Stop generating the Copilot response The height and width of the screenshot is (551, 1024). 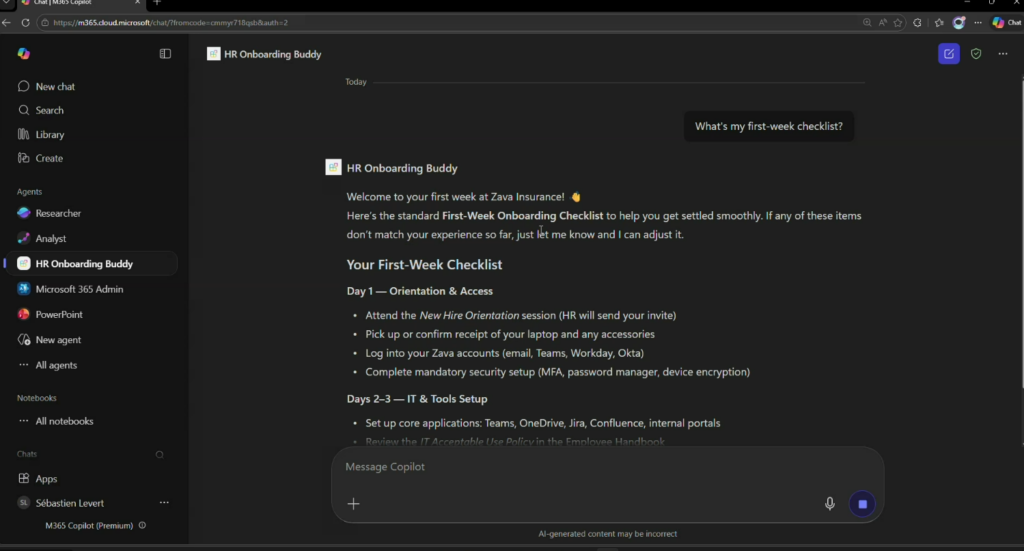pos(862,504)
